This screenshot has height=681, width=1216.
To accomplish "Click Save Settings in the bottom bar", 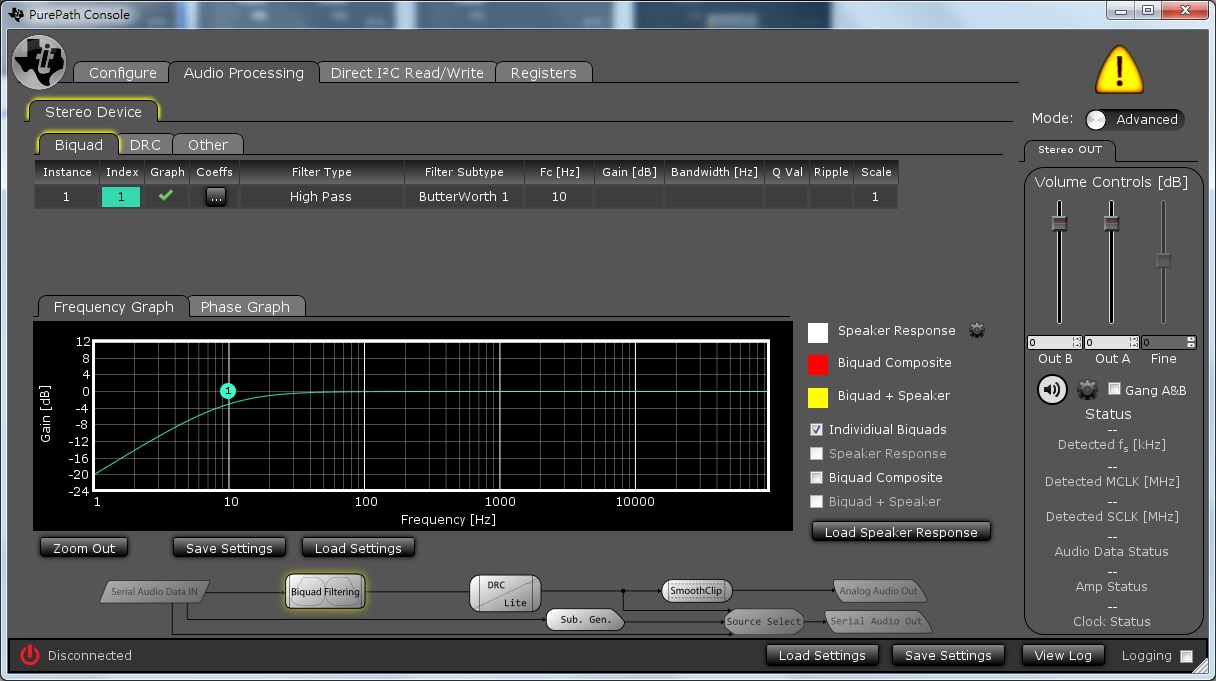I will pos(948,655).
